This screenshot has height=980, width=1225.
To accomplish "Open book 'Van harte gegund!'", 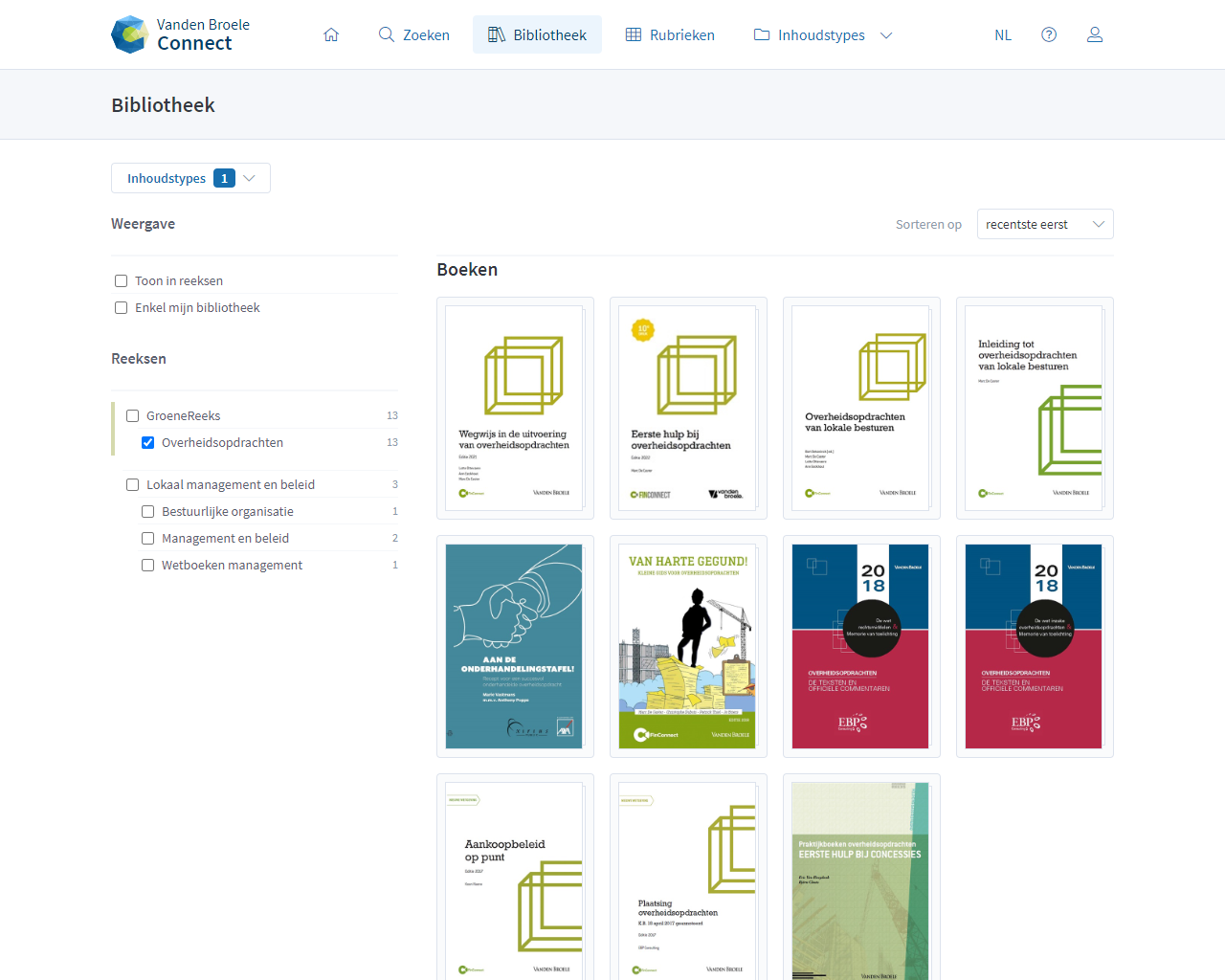I will pyautogui.click(x=688, y=646).
